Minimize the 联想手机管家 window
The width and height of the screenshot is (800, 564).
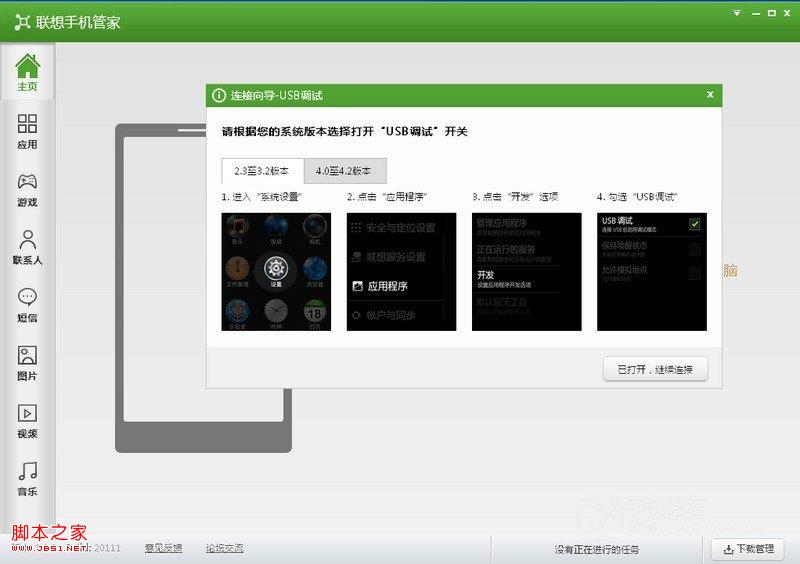756,14
